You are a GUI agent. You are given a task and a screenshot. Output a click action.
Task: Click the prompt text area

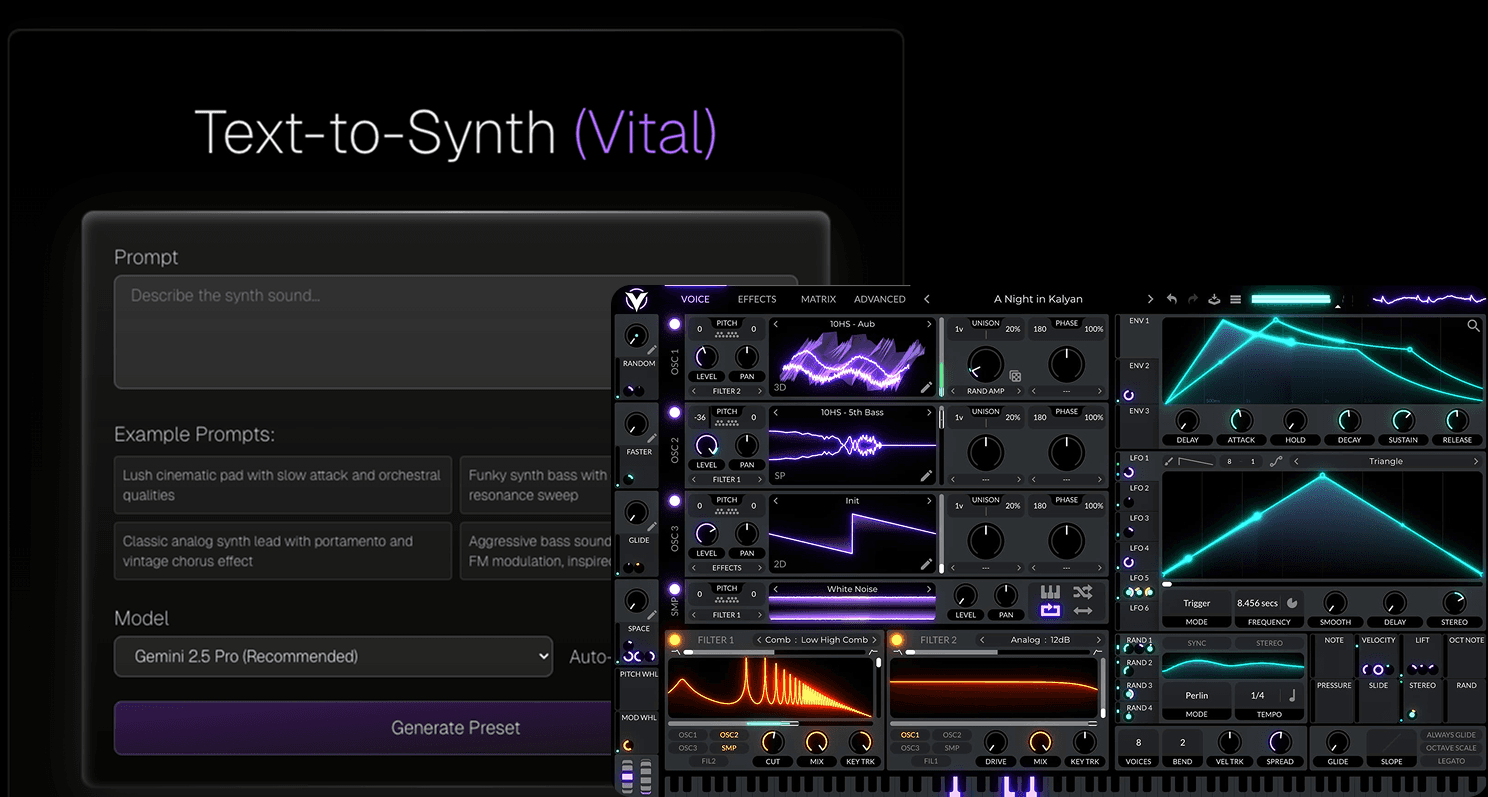pyautogui.click(x=455, y=332)
